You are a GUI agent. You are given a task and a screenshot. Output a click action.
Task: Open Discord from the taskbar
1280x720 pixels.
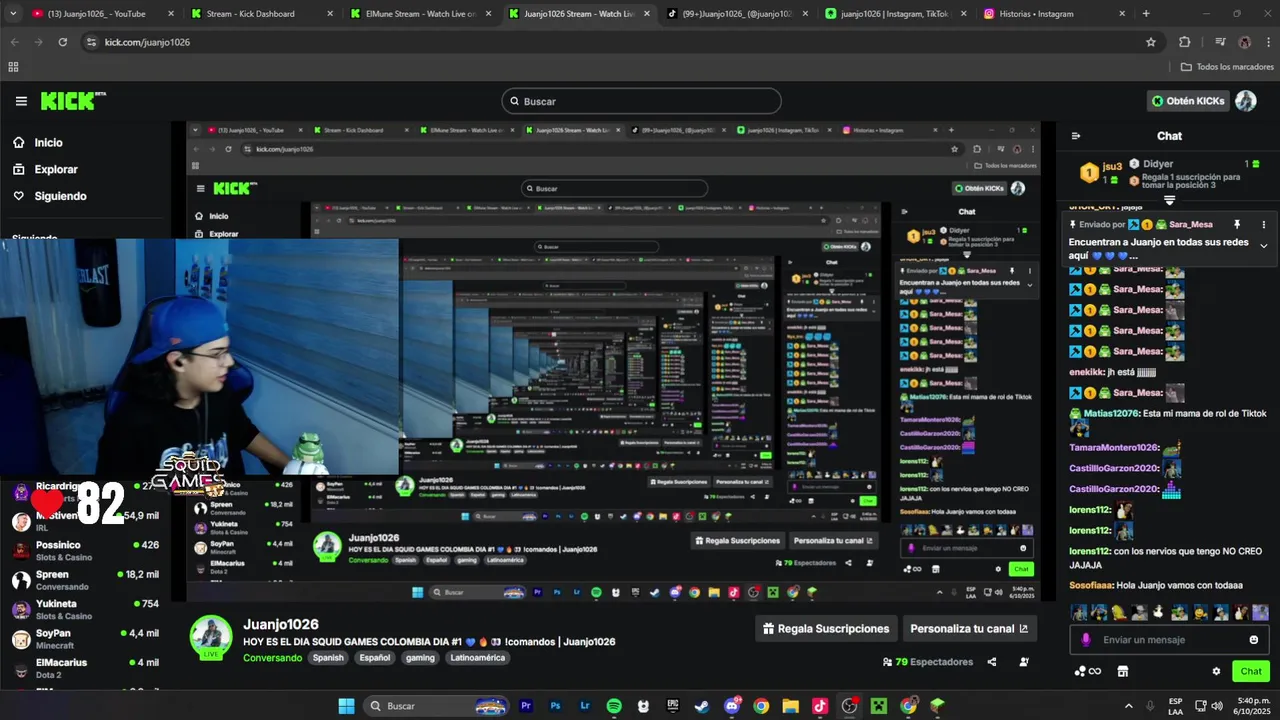(x=732, y=706)
